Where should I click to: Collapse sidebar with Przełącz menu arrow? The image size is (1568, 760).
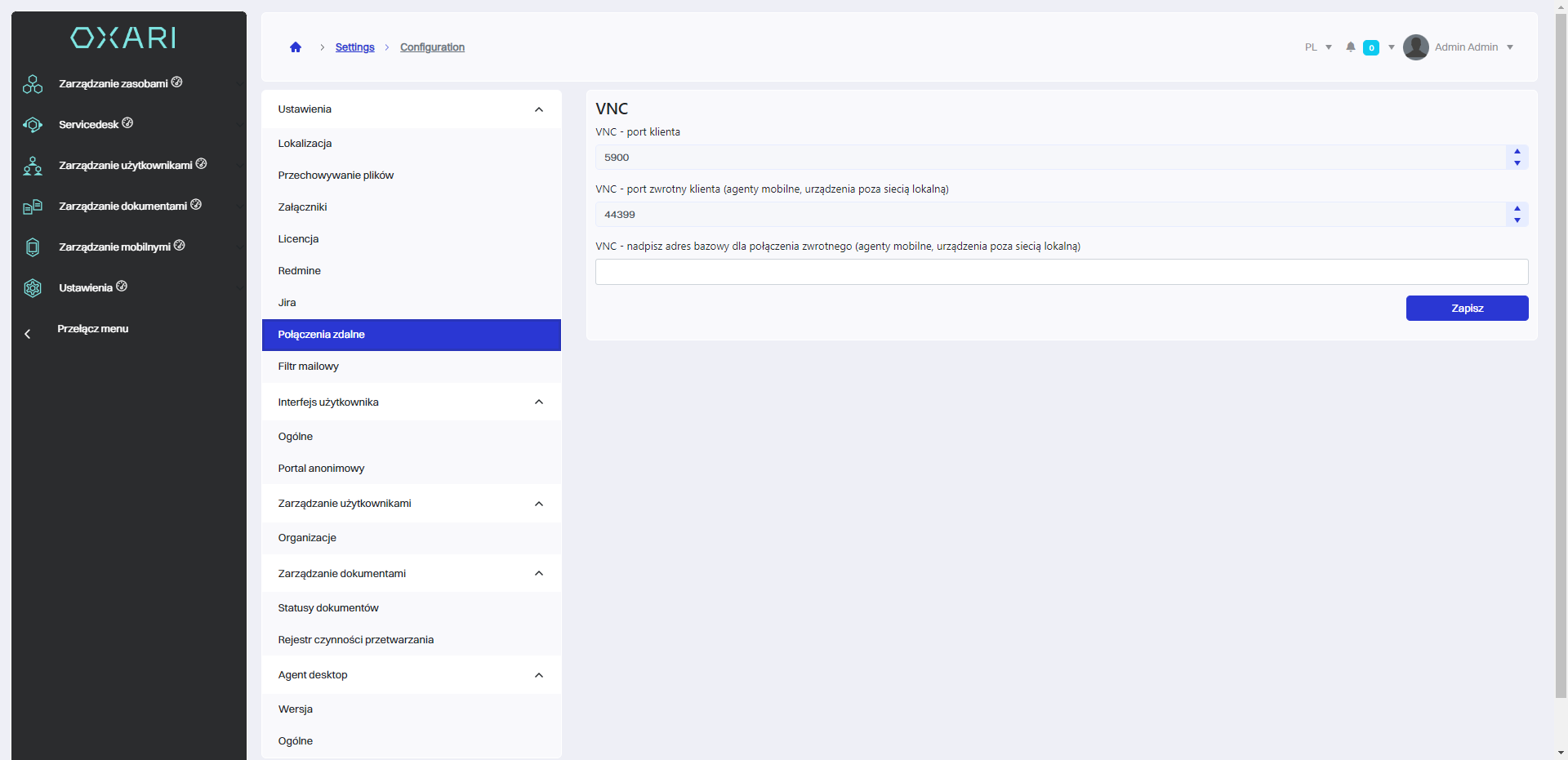(x=28, y=334)
